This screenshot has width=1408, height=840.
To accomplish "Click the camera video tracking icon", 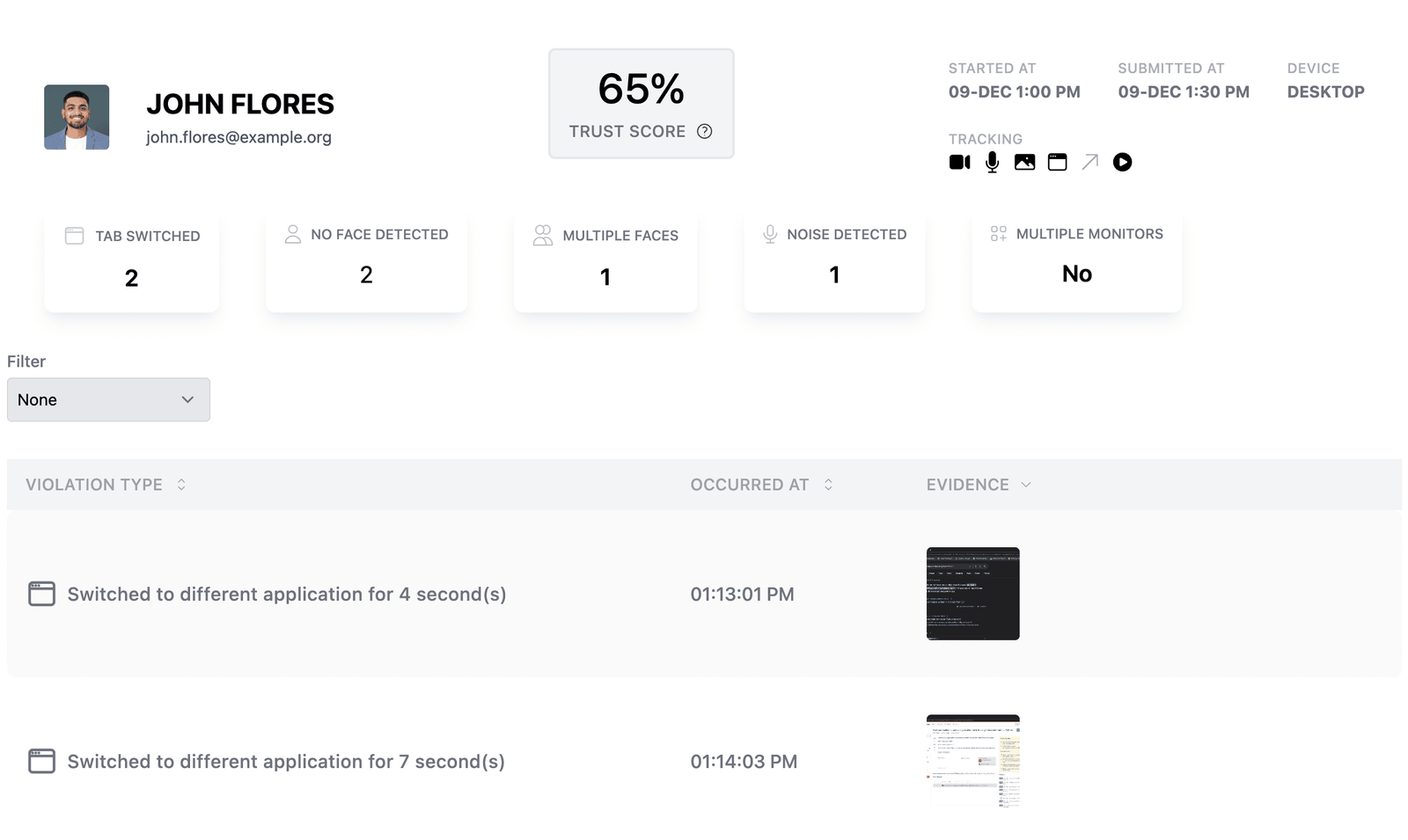I will pos(959,162).
